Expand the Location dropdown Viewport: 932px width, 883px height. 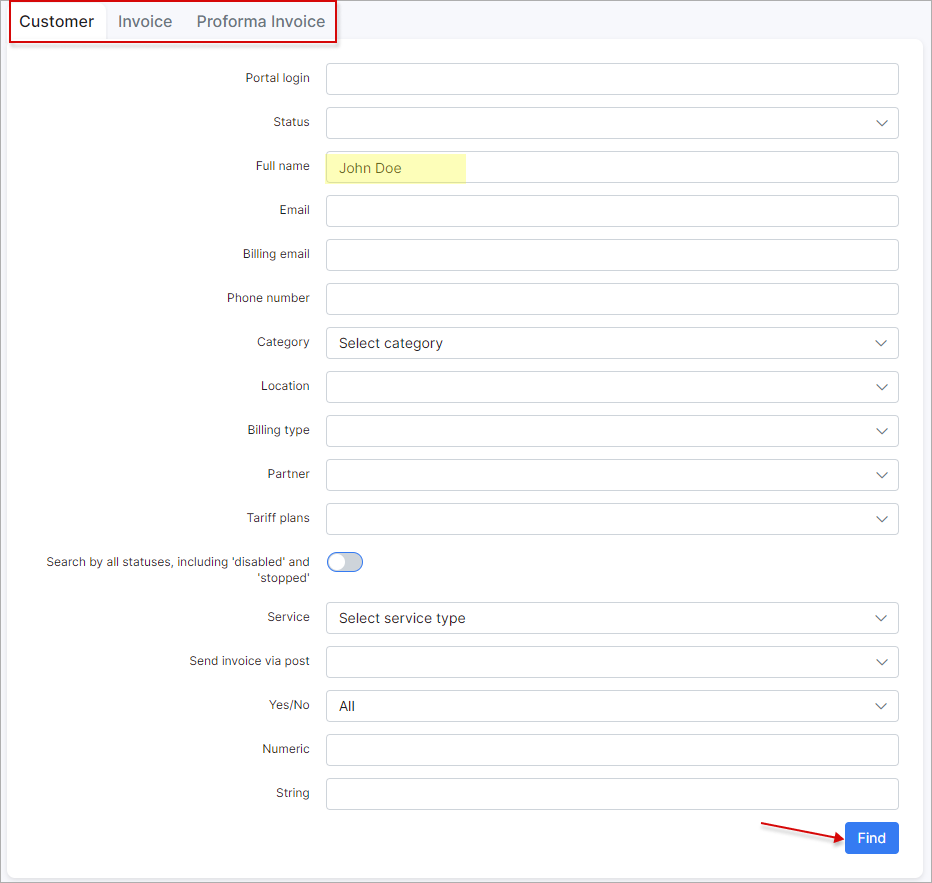tap(612, 387)
